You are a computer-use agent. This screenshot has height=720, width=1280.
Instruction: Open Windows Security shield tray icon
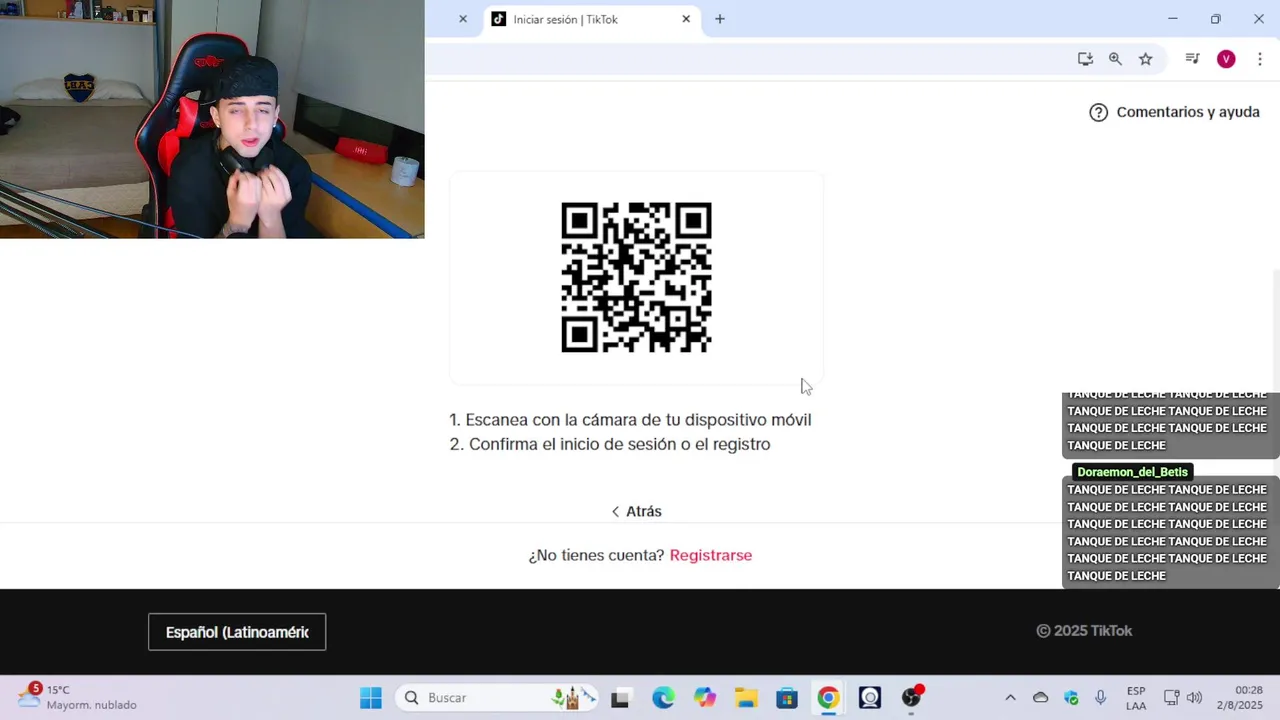(x=1071, y=698)
